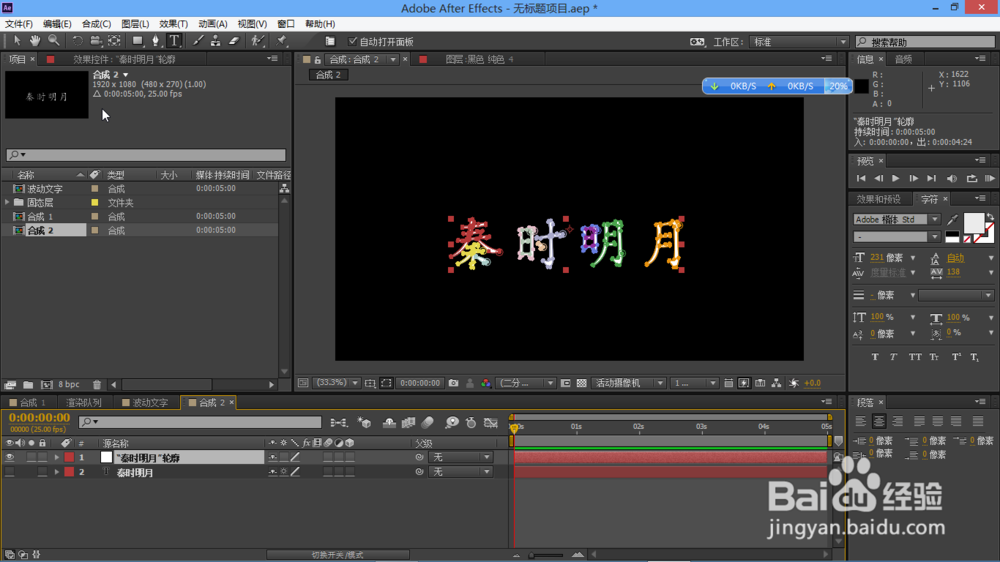1000x562 pixels.
Task: Select the Clone Stamp tool
Action: [216, 41]
